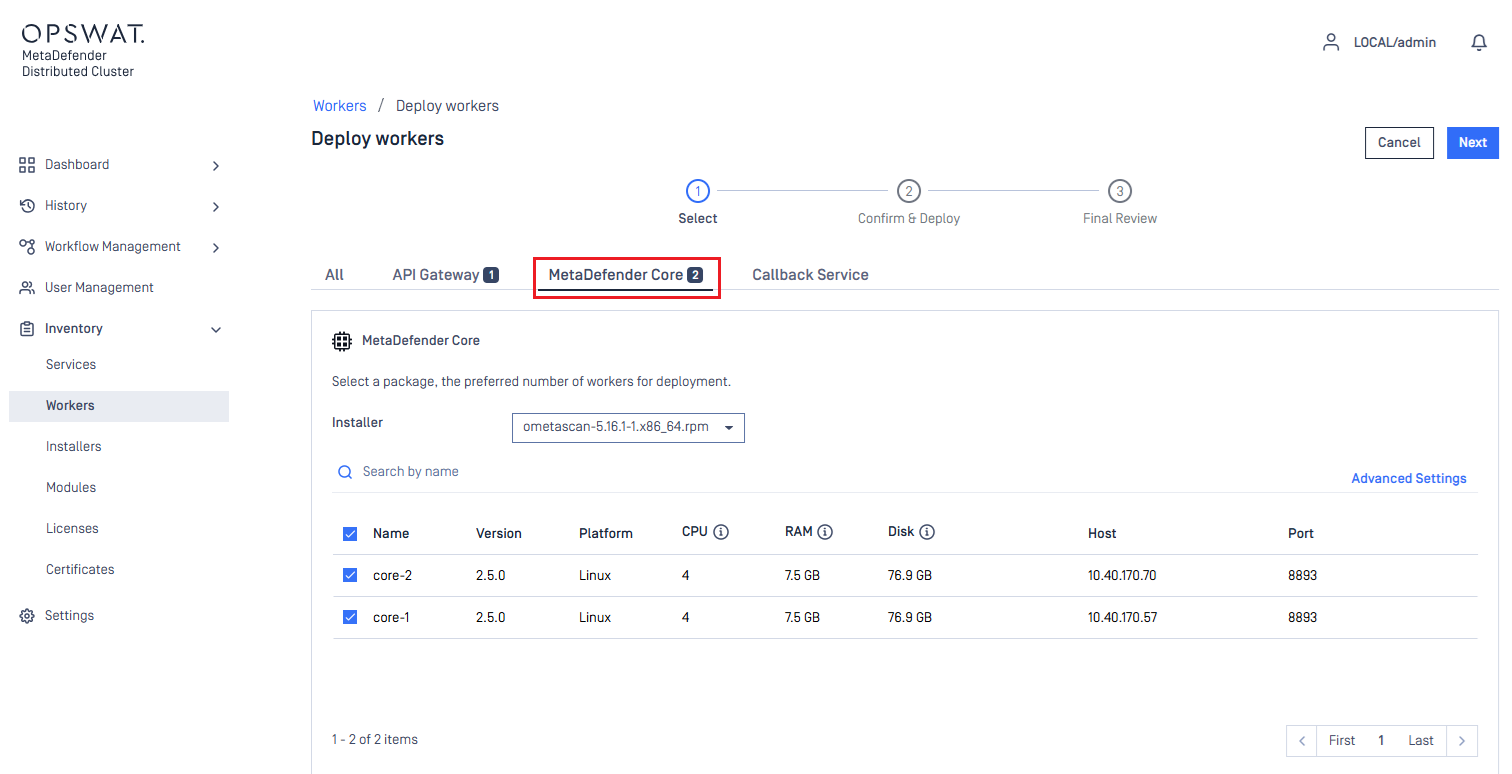This screenshot has height=774, width=1512.
Task: Uncheck the core-2 worker checkbox
Action: click(350, 575)
